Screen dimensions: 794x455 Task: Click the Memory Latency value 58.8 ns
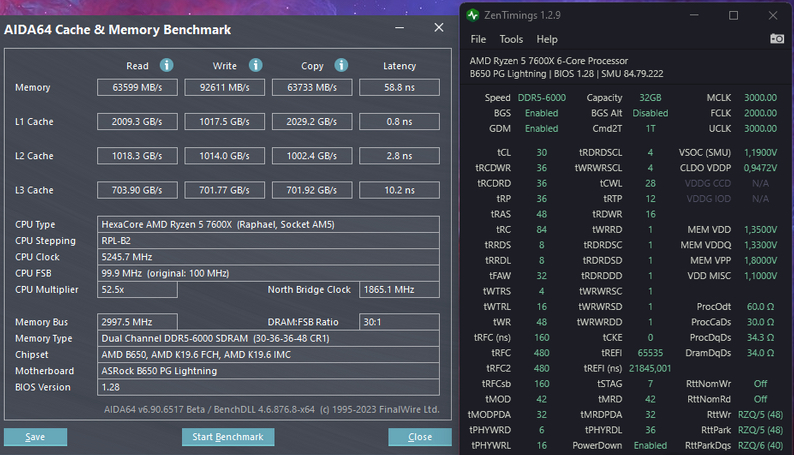click(399, 87)
